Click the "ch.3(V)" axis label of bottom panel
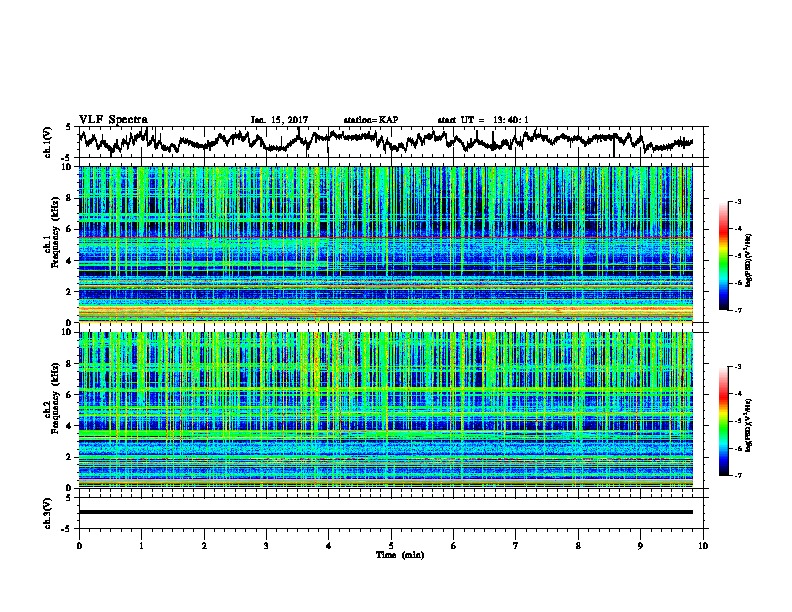The width and height of the screenshot is (792, 612). [48, 513]
